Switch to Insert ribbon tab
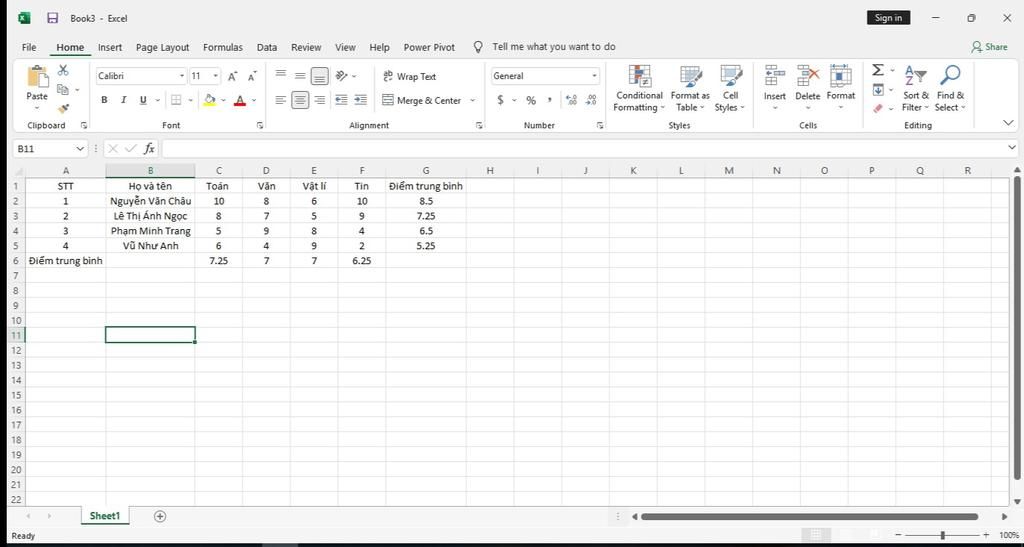Screen dimensions: 1024x547 tap(110, 47)
